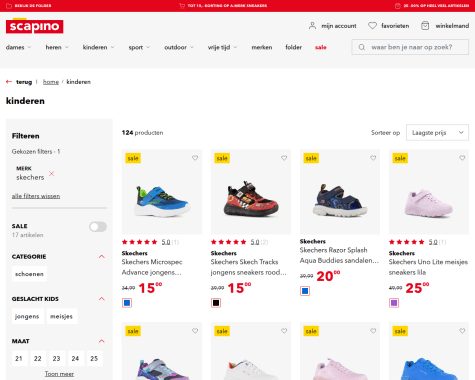
Task: Open 5.0 rating of Microspec Advance
Action: coord(166,242)
